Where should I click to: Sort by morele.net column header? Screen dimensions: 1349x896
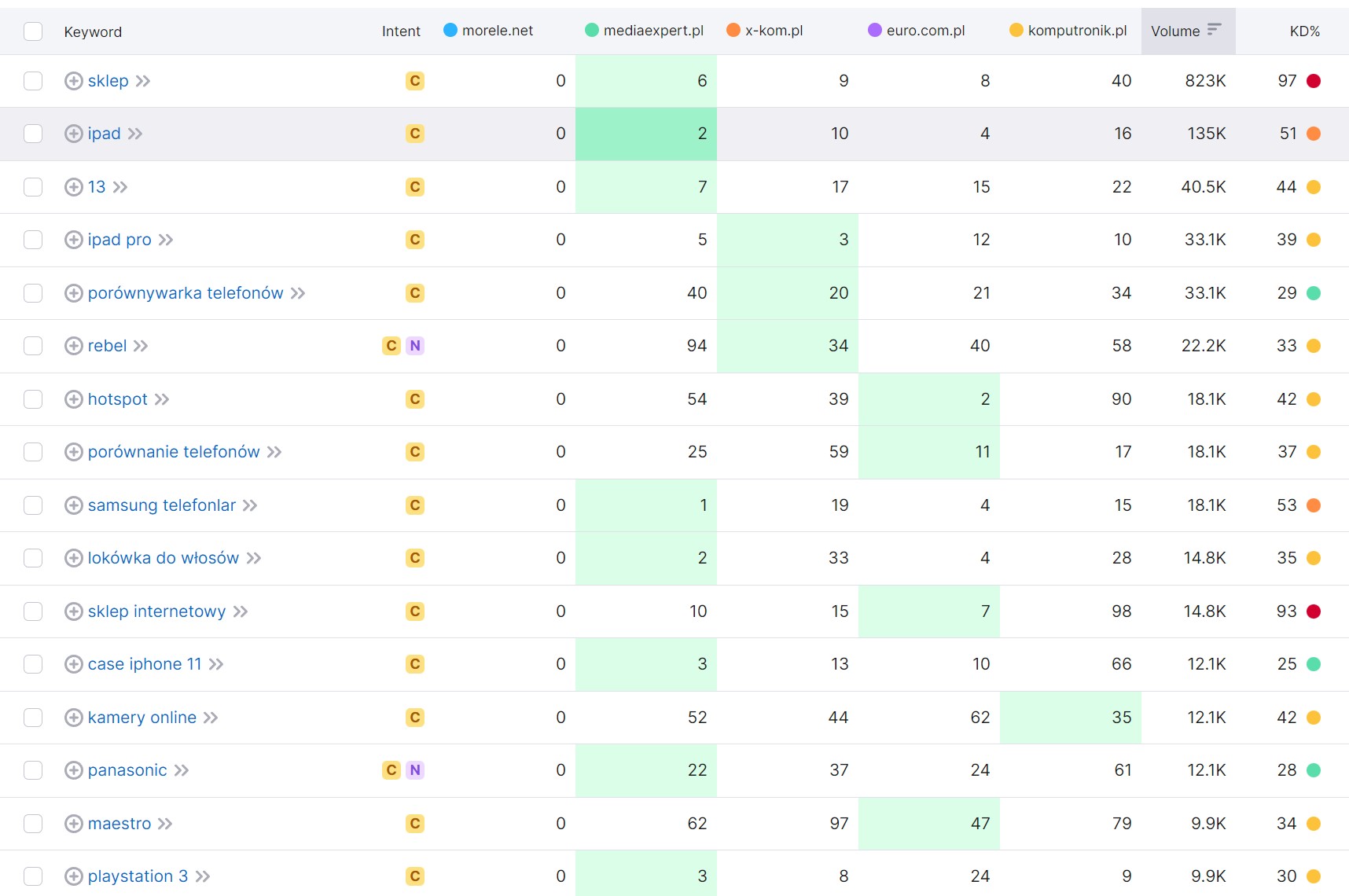tap(498, 31)
